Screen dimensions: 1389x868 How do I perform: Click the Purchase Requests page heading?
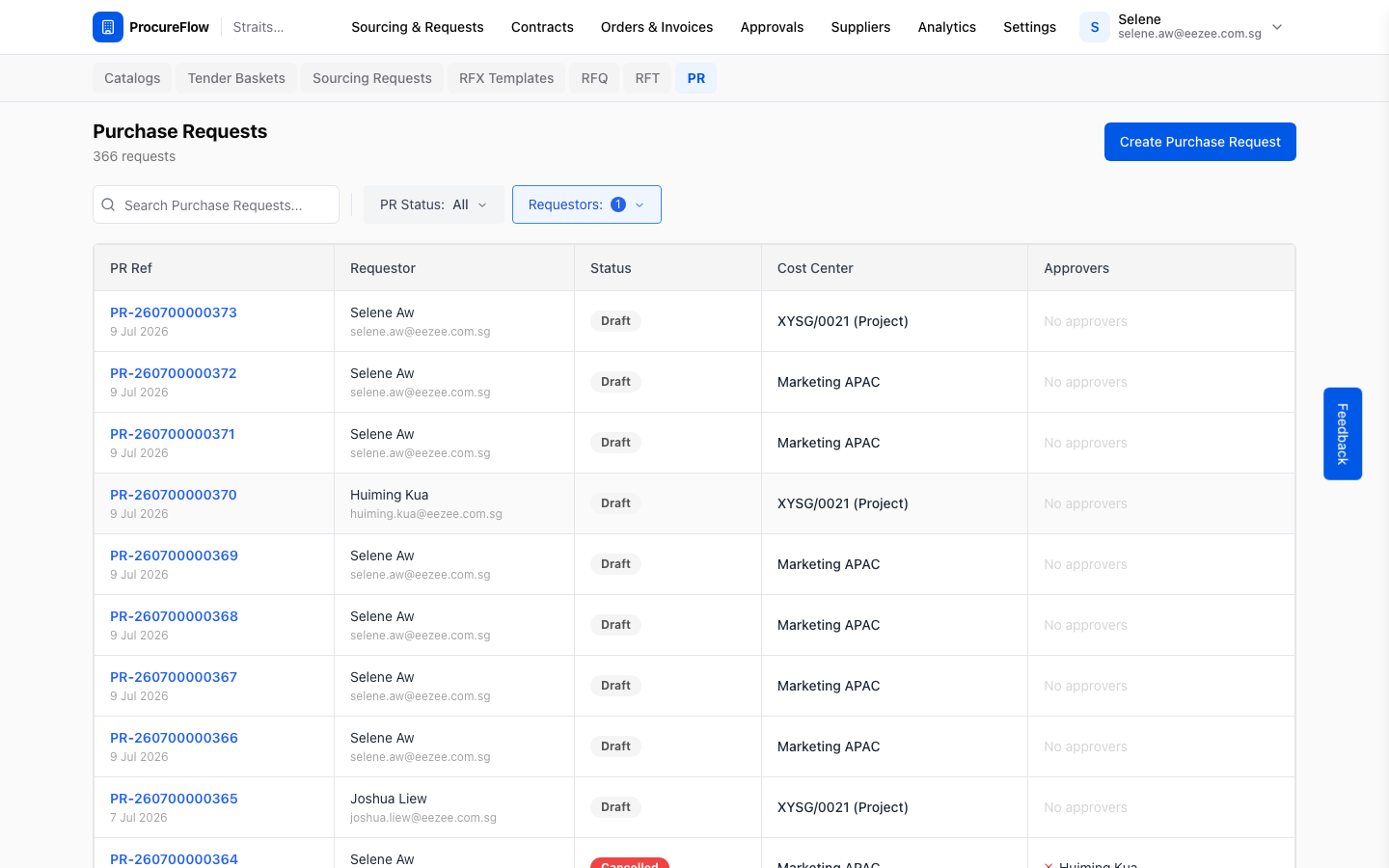180,131
